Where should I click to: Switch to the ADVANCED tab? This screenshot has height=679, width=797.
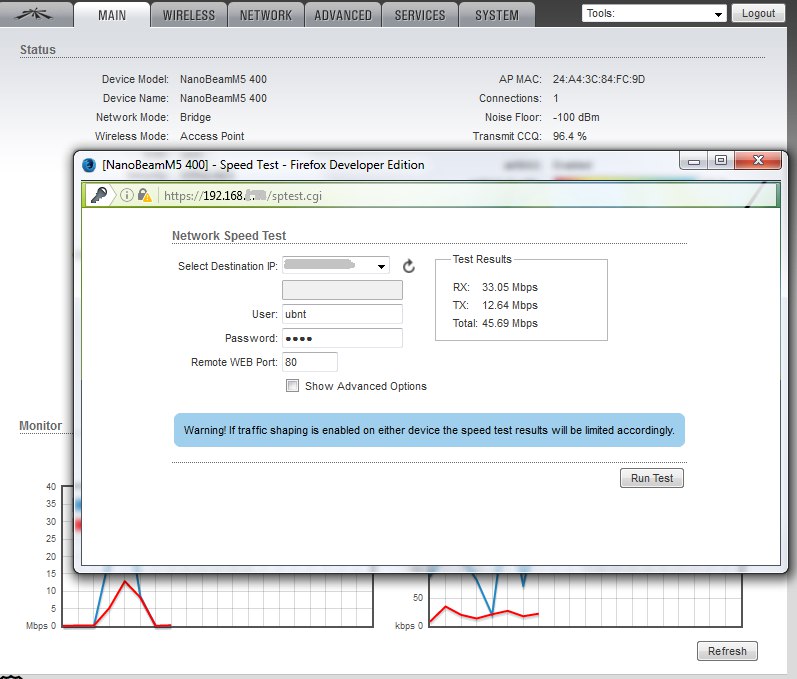coord(343,15)
